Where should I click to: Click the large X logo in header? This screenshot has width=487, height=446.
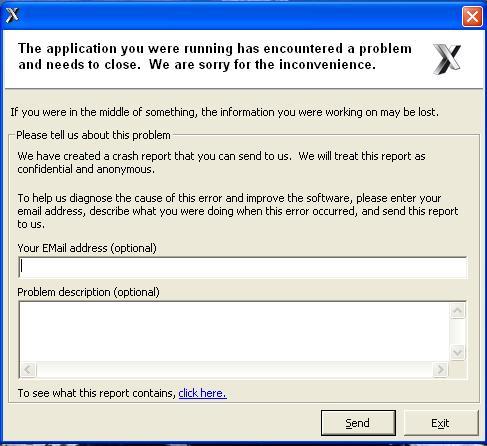447,59
